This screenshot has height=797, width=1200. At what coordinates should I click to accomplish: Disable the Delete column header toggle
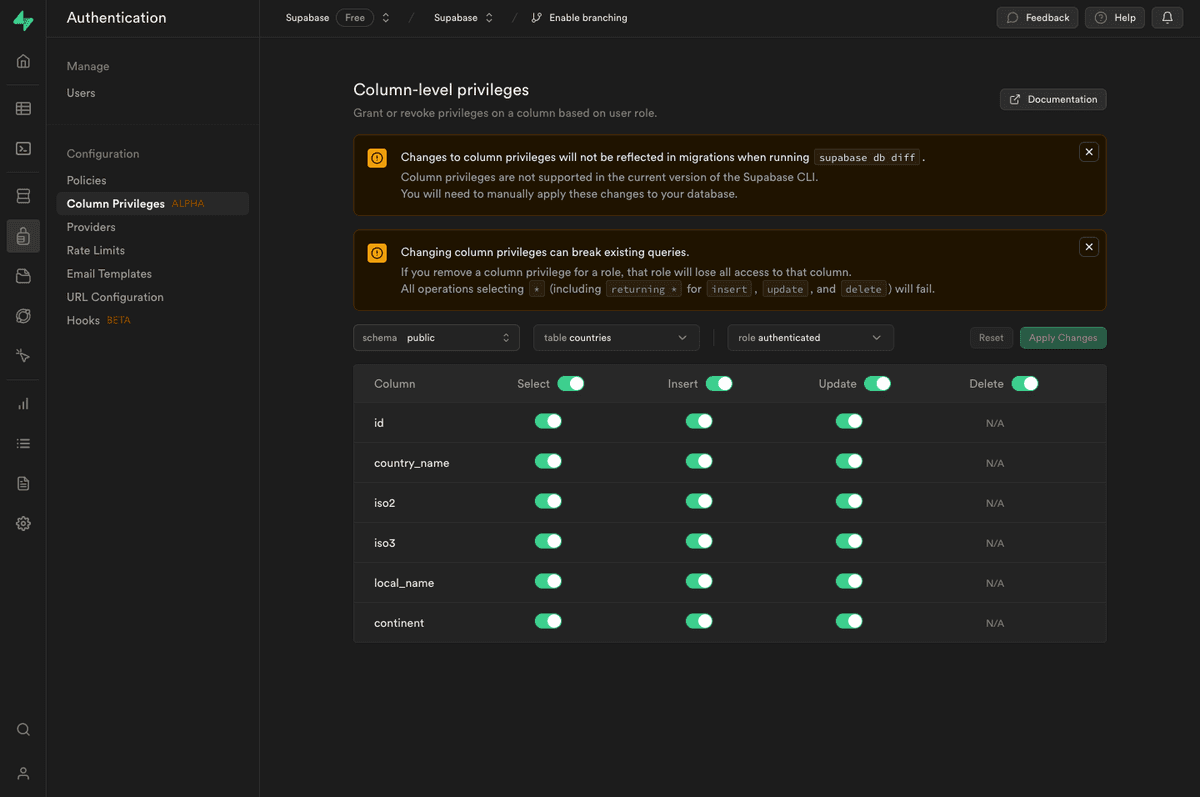1025,383
